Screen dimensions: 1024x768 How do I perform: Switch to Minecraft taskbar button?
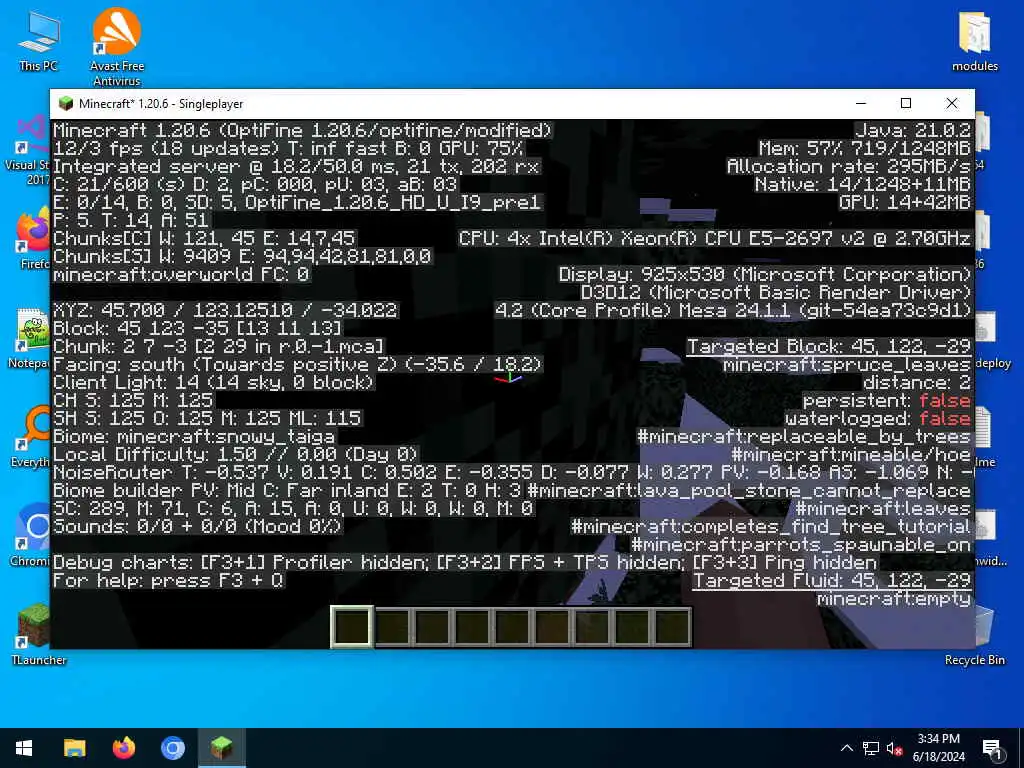[x=222, y=748]
